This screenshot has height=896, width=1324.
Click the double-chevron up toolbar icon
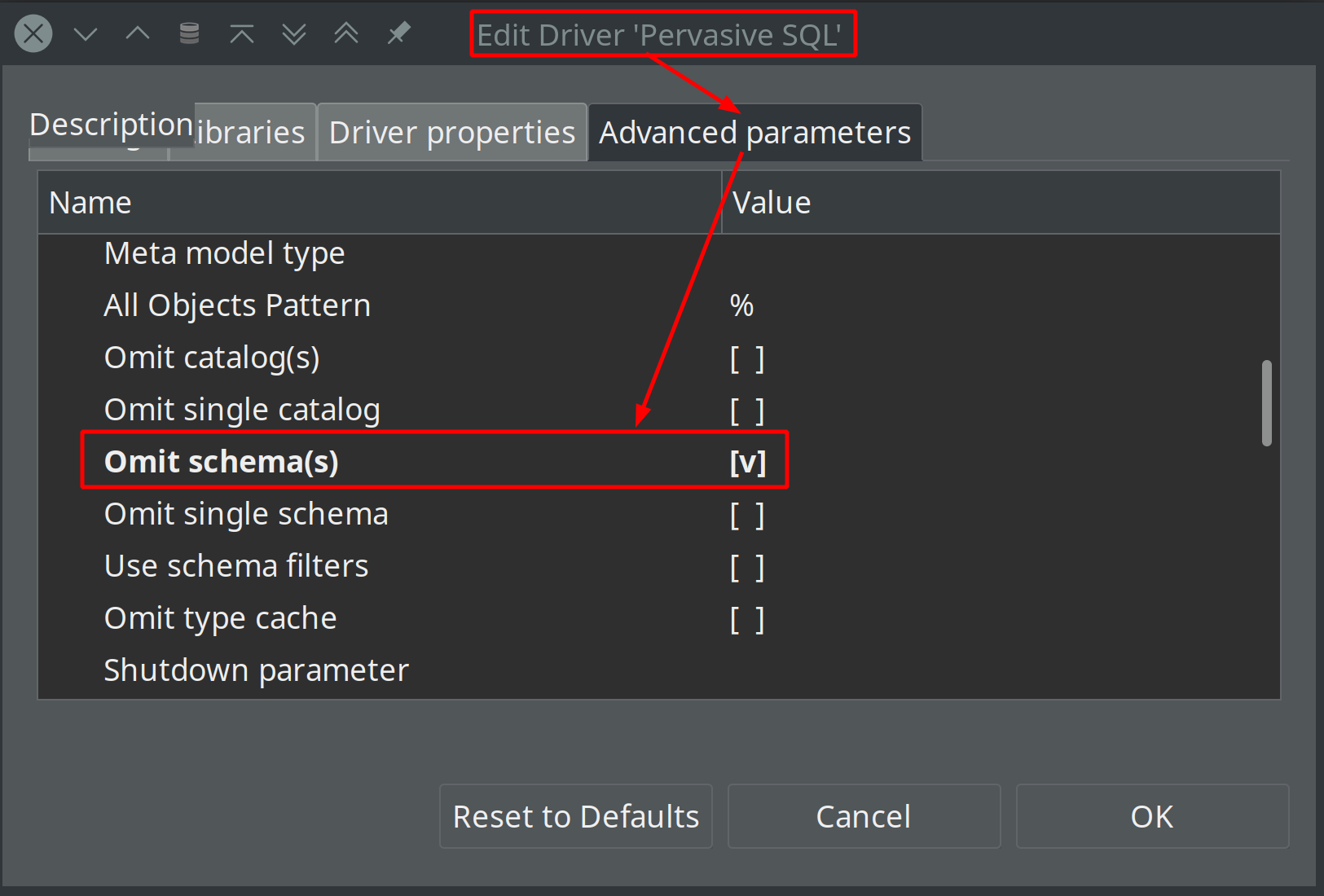coord(345,33)
